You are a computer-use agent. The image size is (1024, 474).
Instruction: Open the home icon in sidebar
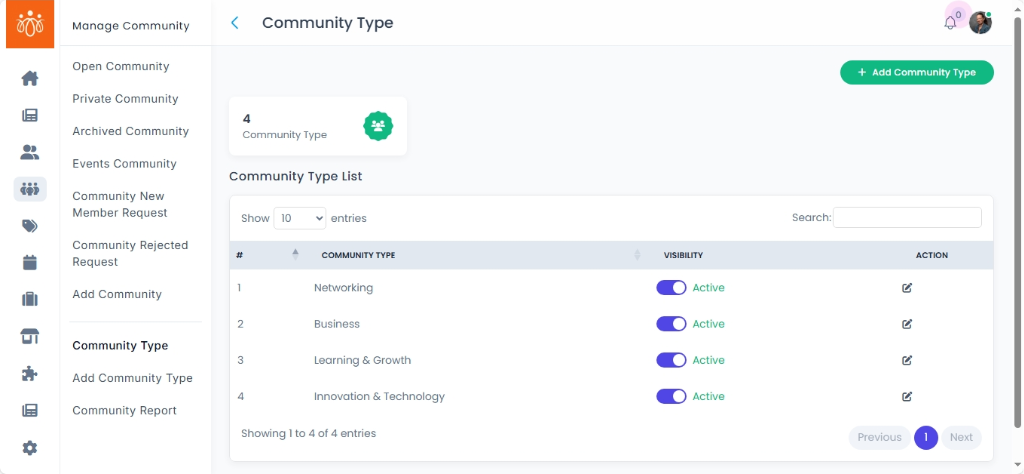(30, 78)
